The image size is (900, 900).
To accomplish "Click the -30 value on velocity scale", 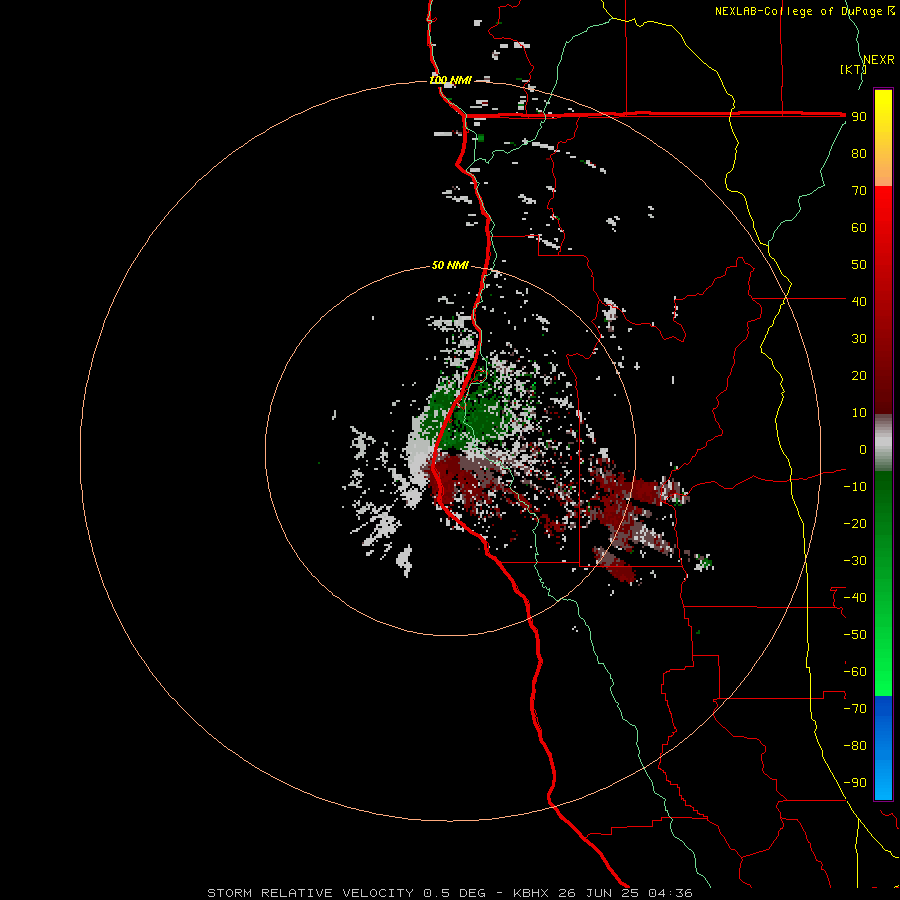I will point(855,561).
